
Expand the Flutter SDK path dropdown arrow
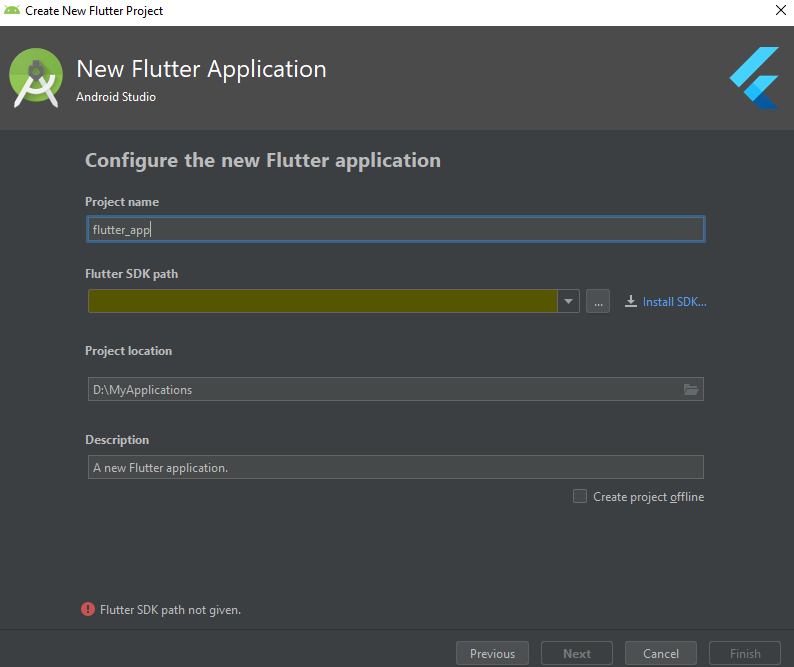tap(568, 301)
